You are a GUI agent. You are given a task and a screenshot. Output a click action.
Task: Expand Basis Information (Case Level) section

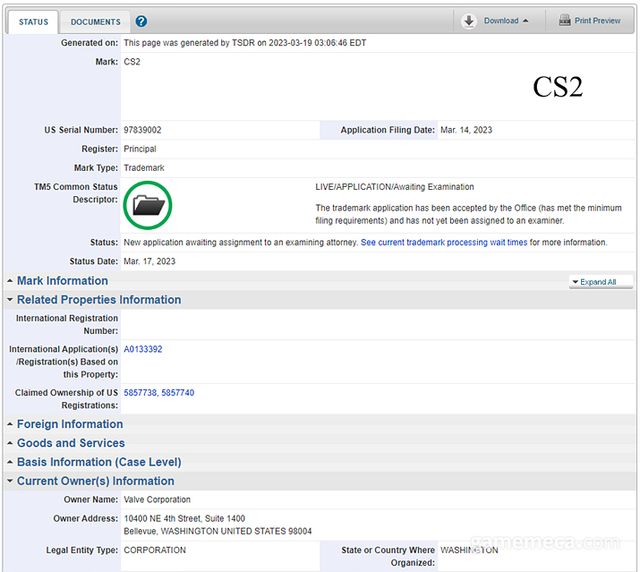[x=98, y=462]
